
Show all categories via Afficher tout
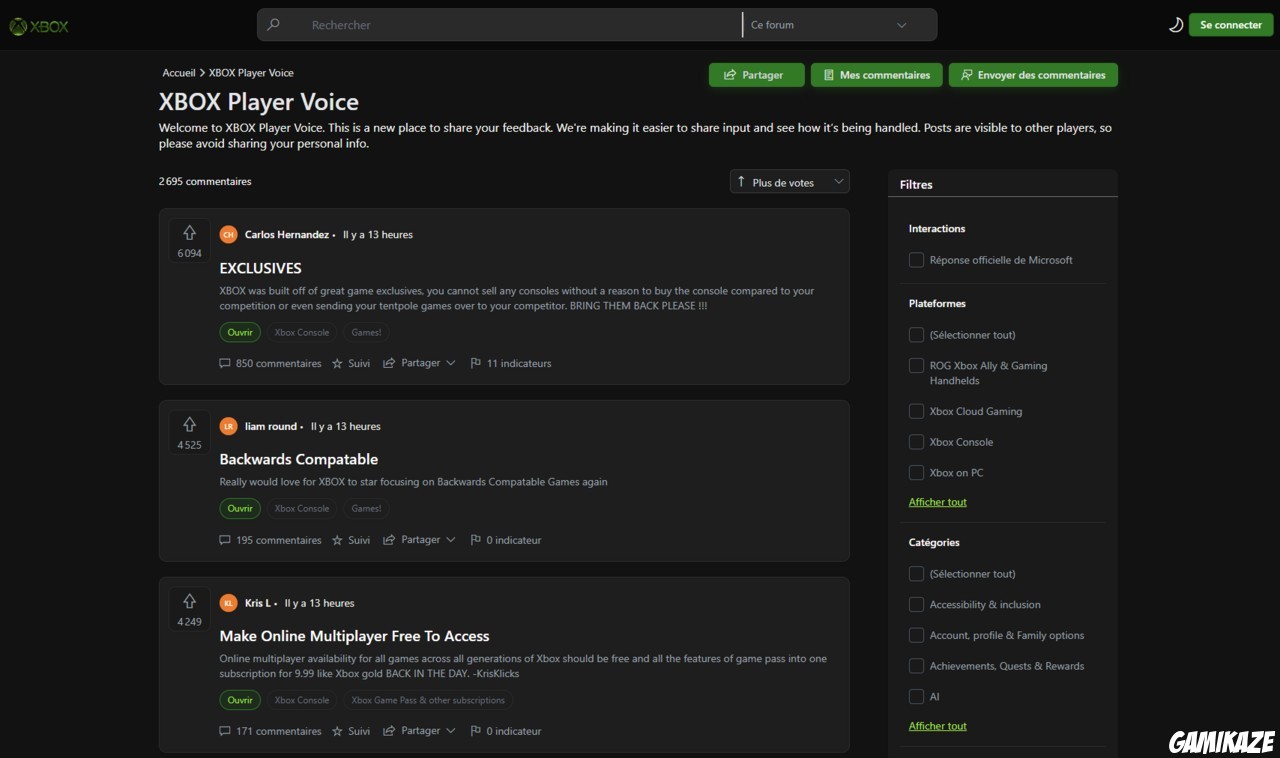(938, 726)
